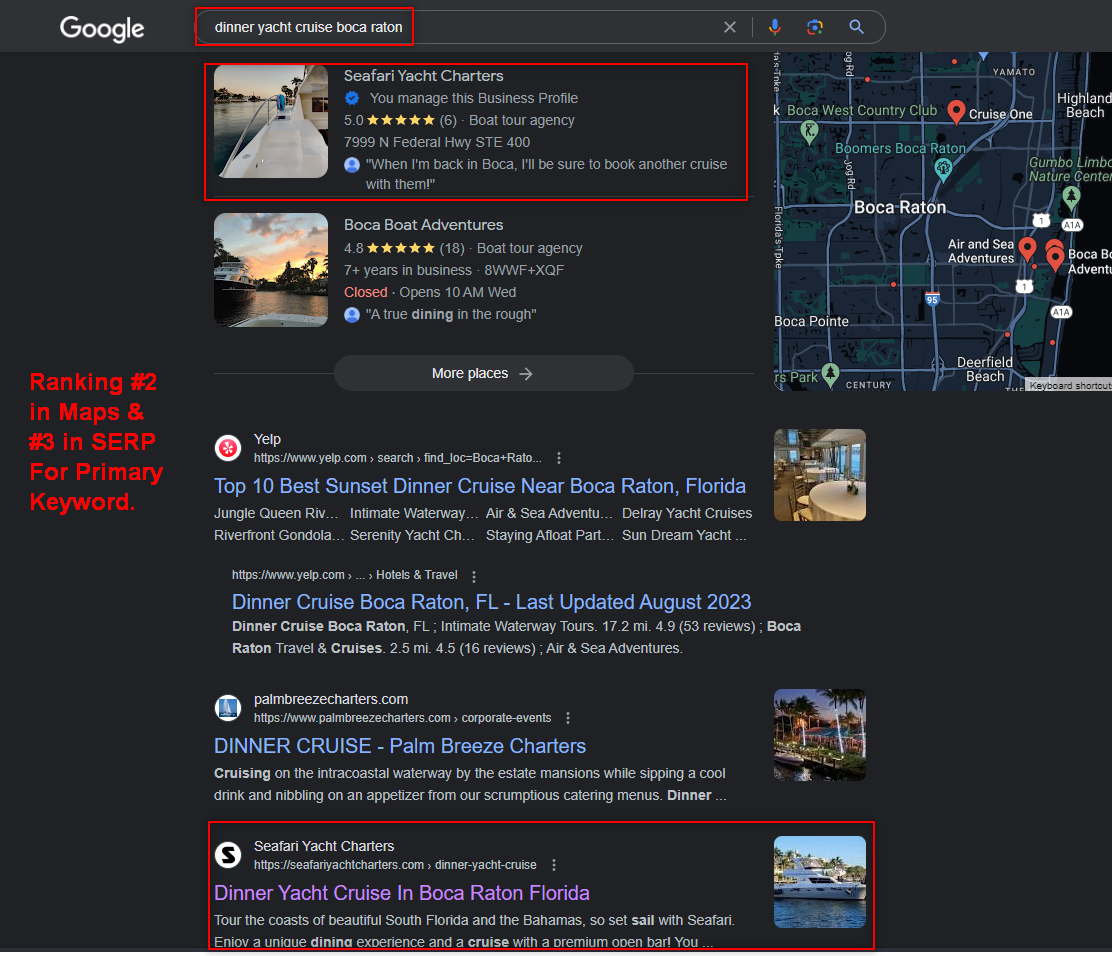Image resolution: width=1112 pixels, height=956 pixels.
Task: Click the verified badge beside Business Profile
Action: 352,98
